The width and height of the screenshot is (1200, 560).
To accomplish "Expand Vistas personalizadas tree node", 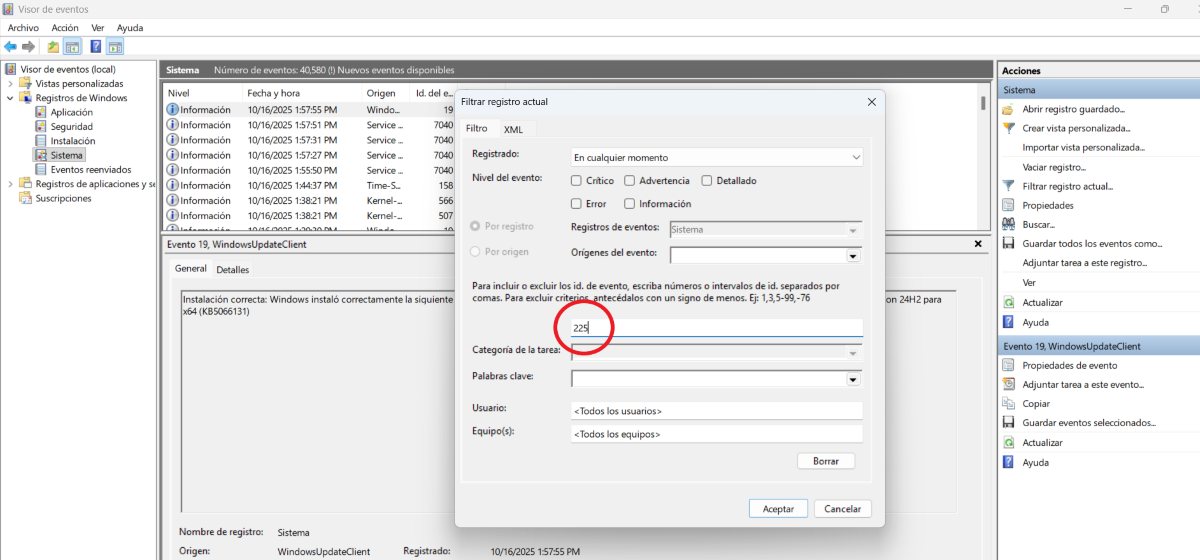I will pyautogui.click(x=11, y=84).
